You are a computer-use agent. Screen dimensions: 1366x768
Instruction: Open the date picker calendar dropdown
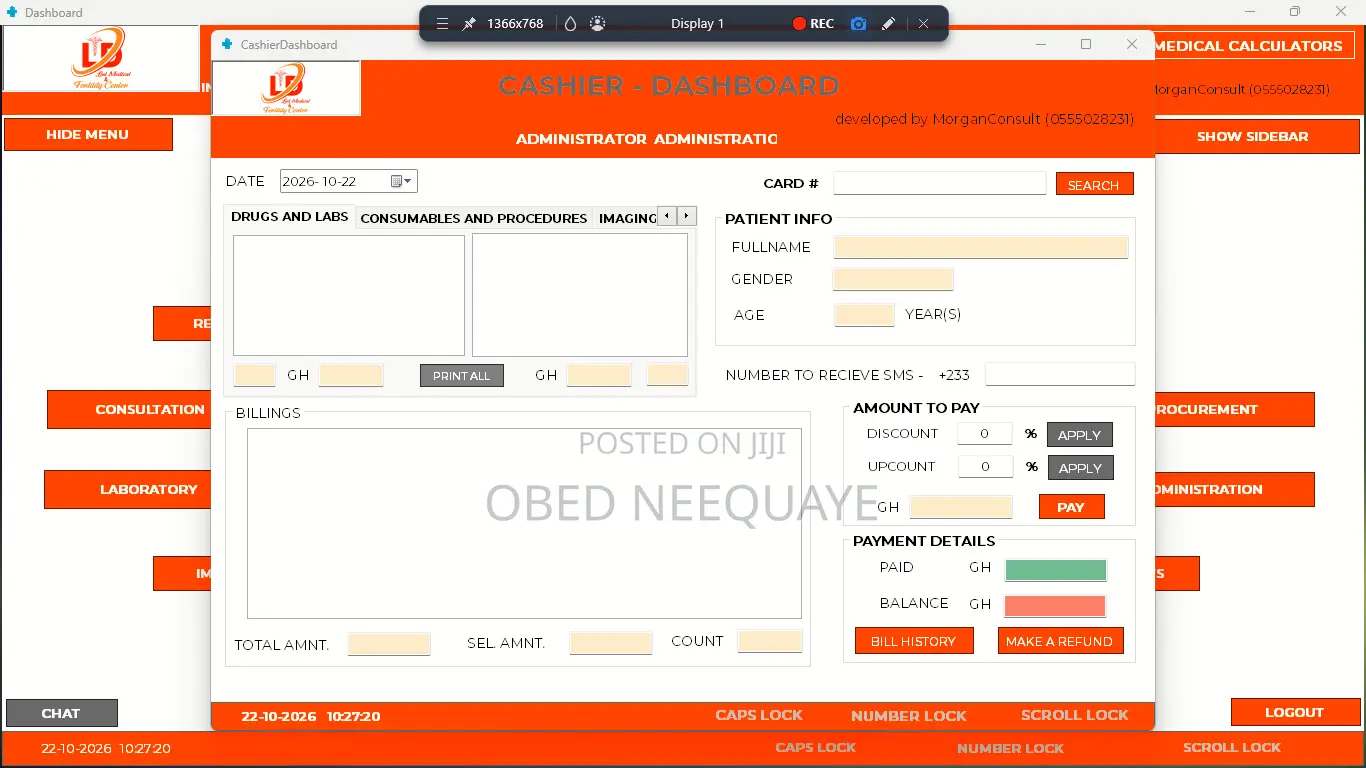[402, 181]
